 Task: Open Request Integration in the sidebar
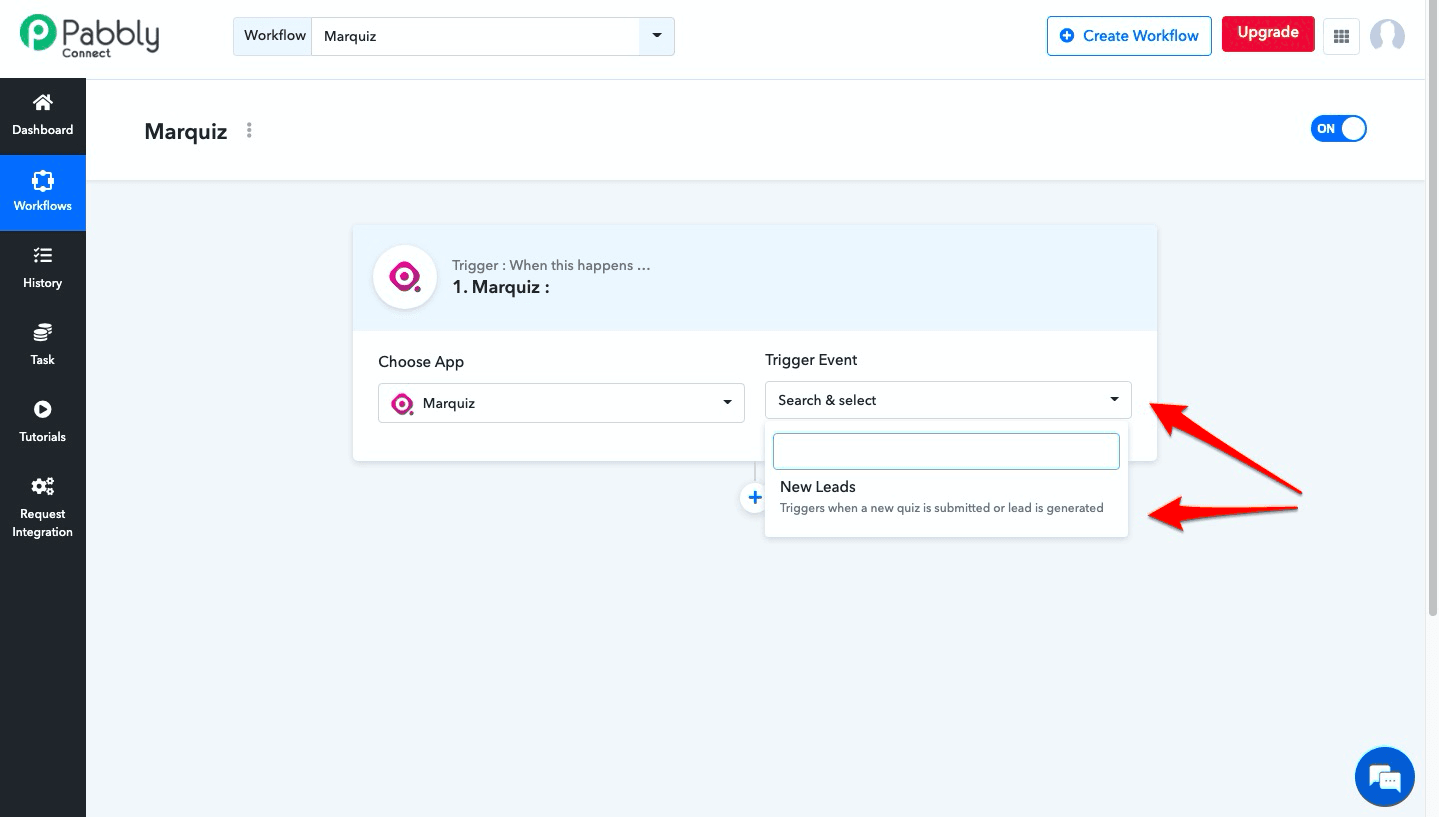click(x=43, y=507)
